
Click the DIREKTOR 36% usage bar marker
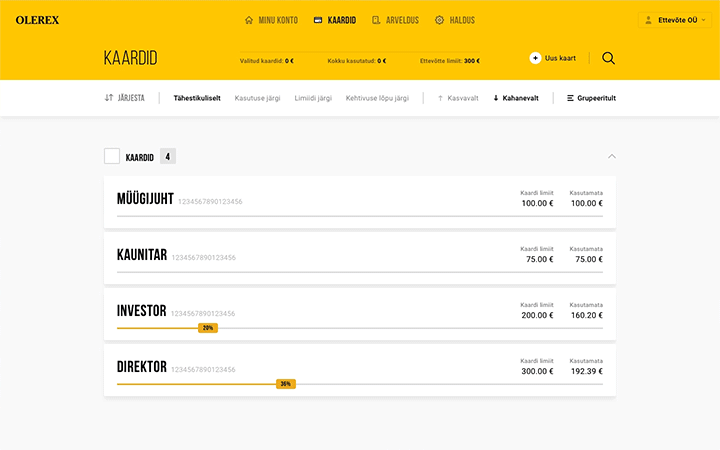point(285,384)
